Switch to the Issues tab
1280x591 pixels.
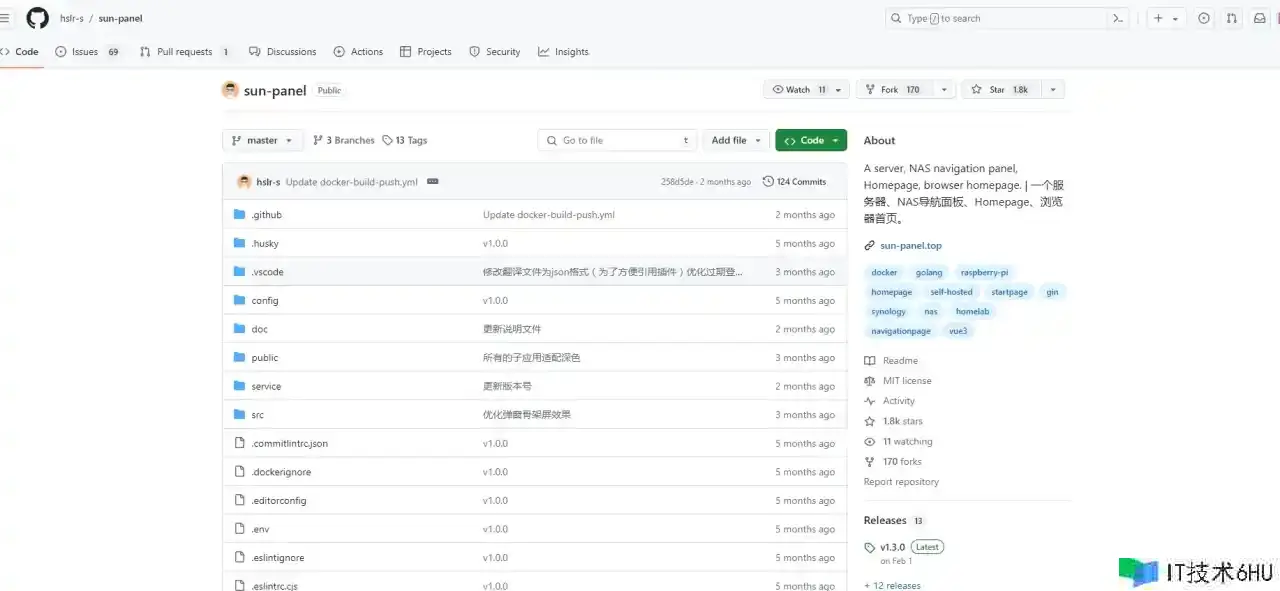coord(89,52)
